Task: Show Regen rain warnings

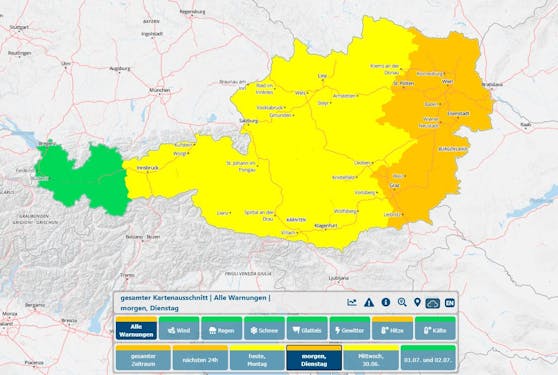Action: click(222, 328)
